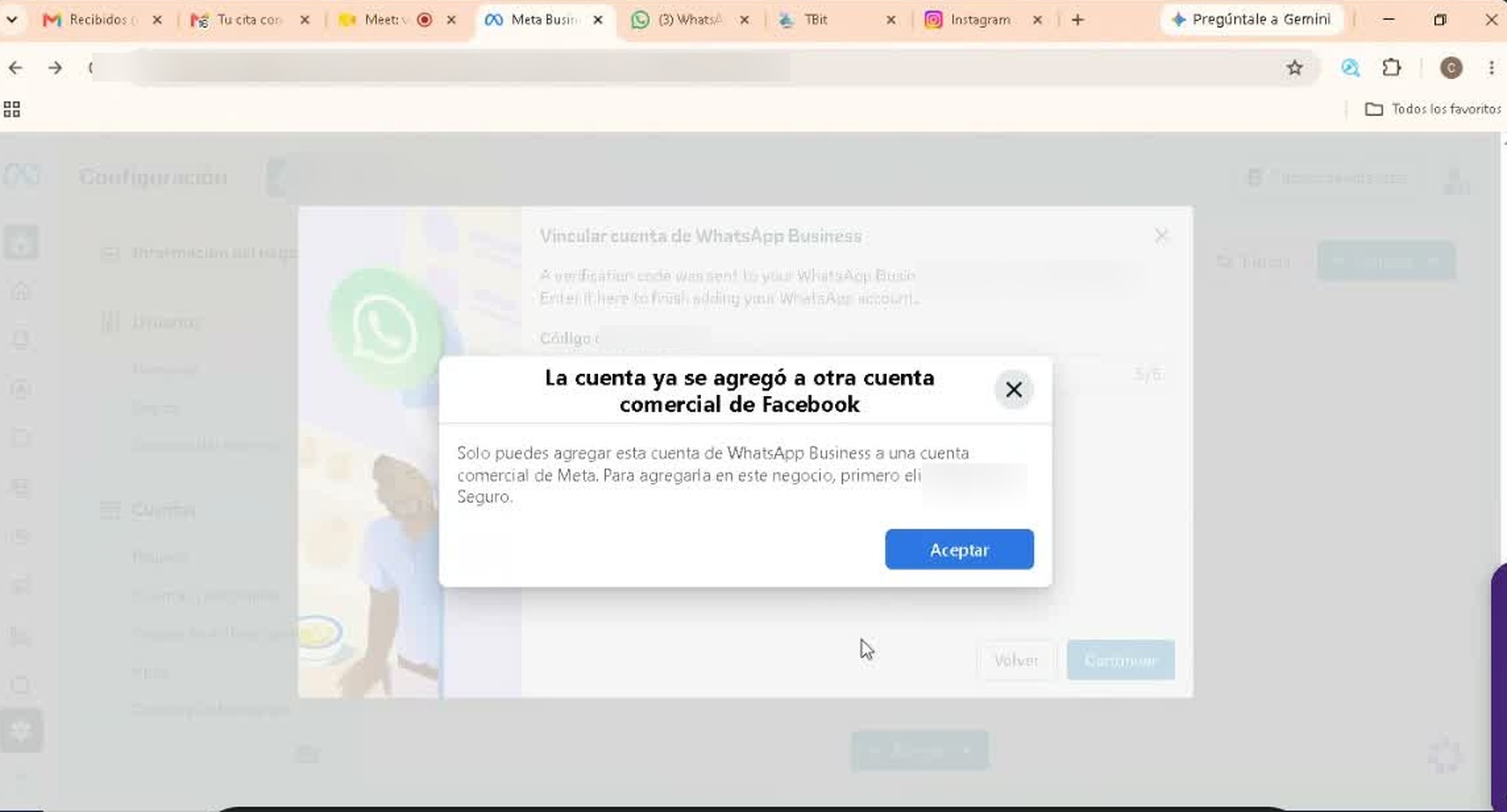Close the WhatsApp tab
The image size is (1507, 812).
click(745, 19)
